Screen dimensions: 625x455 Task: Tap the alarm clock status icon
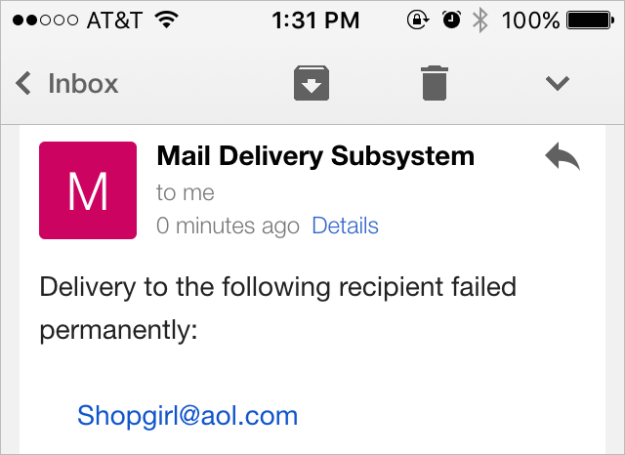pos(452,20)
